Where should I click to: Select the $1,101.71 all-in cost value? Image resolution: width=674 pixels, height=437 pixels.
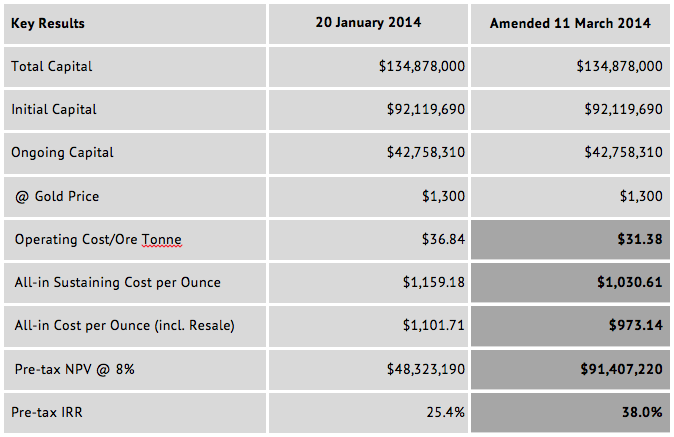[x=433, y=325]
